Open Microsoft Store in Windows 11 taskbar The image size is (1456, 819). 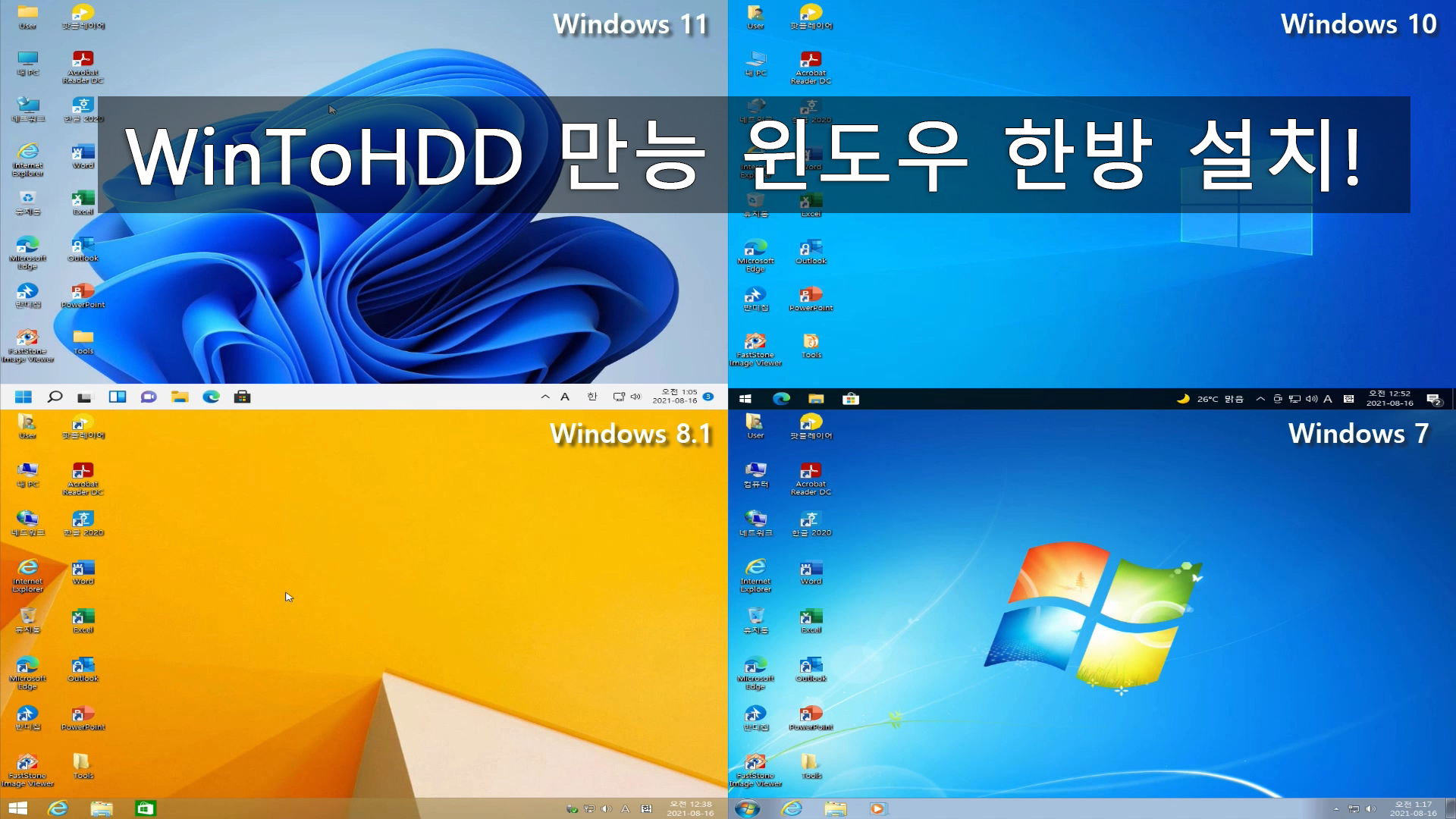(x=242, y=397)
